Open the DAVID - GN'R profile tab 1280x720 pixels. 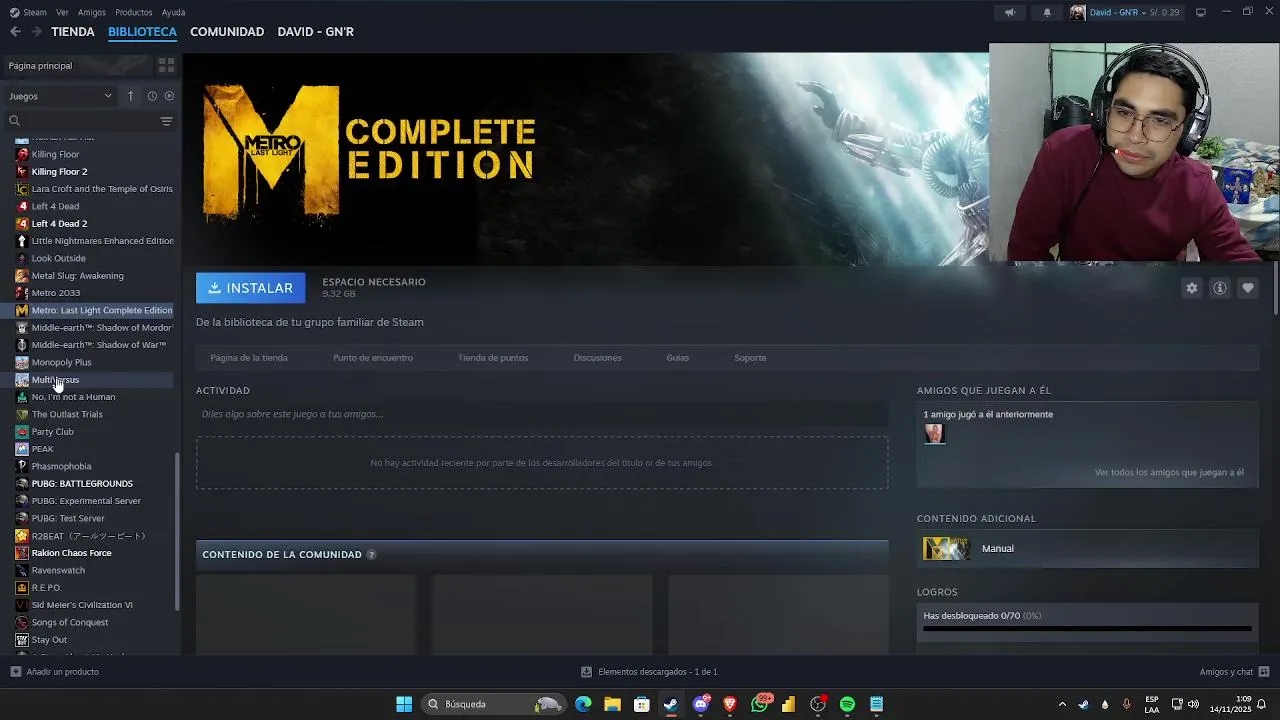pos(316,32)
